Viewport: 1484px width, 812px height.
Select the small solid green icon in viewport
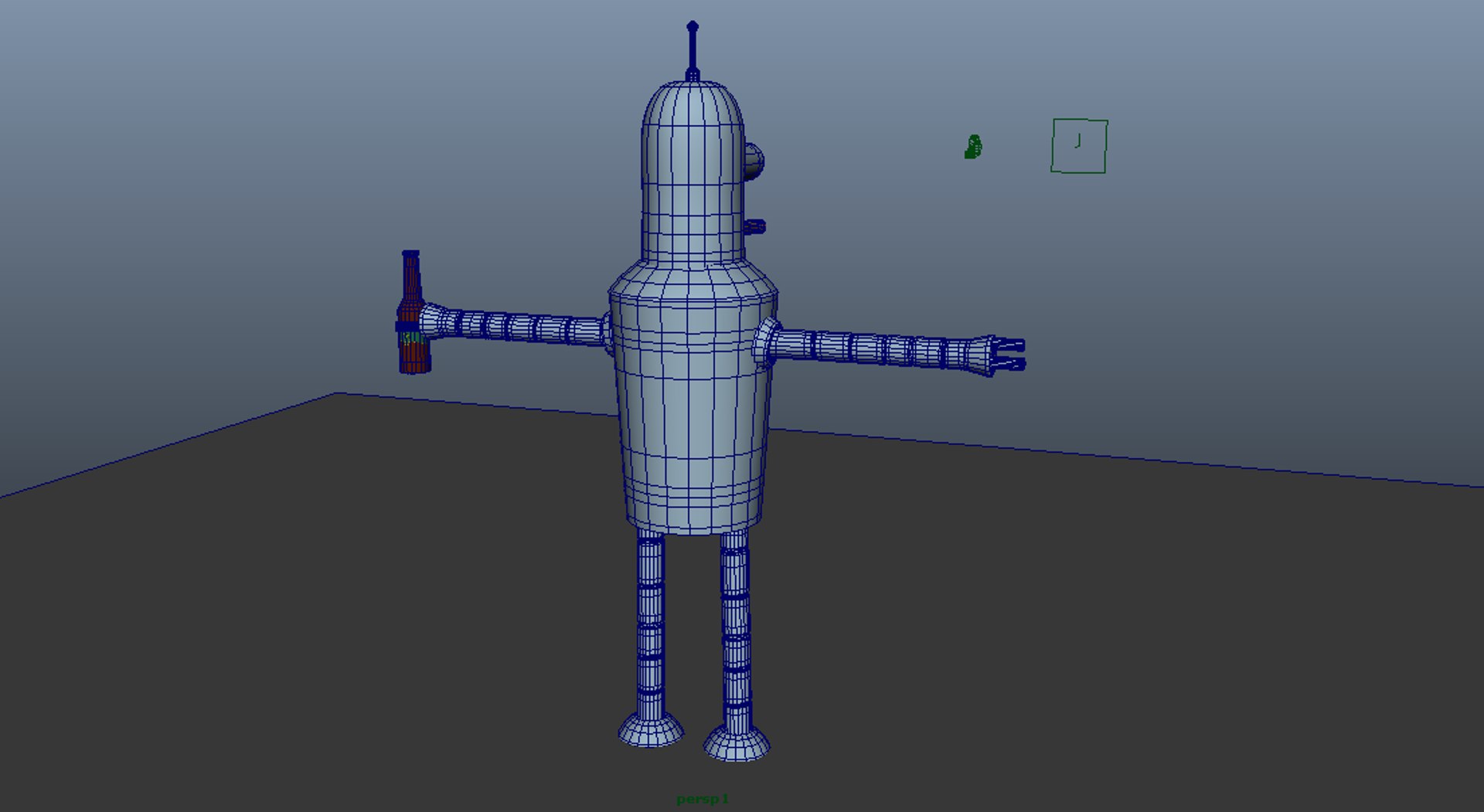973,147
